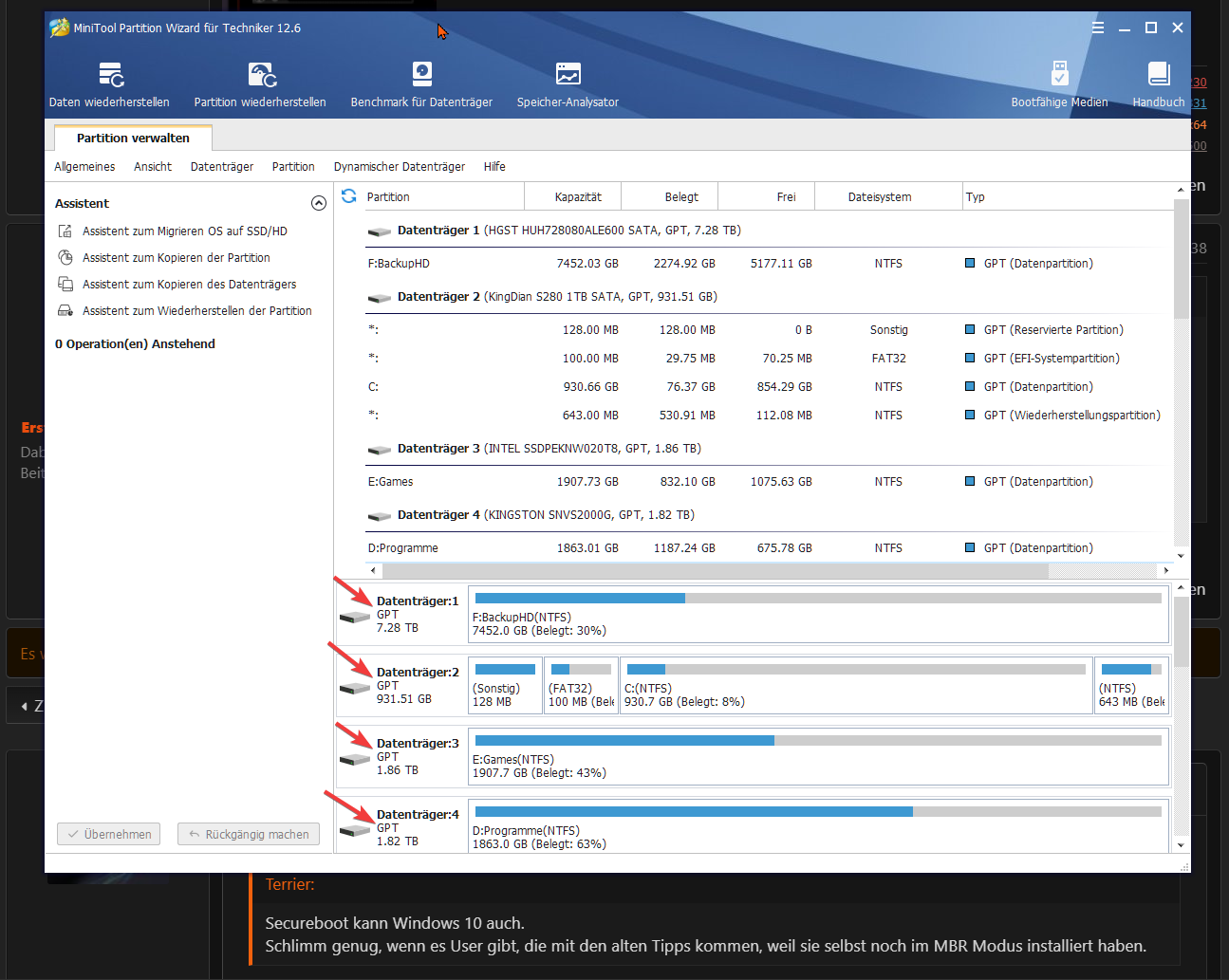Click F:BackupHD(NTFS) block in disk map

click(x=818, y=615)
